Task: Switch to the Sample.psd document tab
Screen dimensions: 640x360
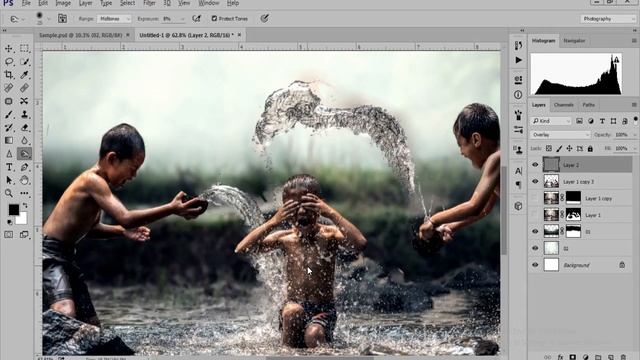Action: click(x=81, y=36)
